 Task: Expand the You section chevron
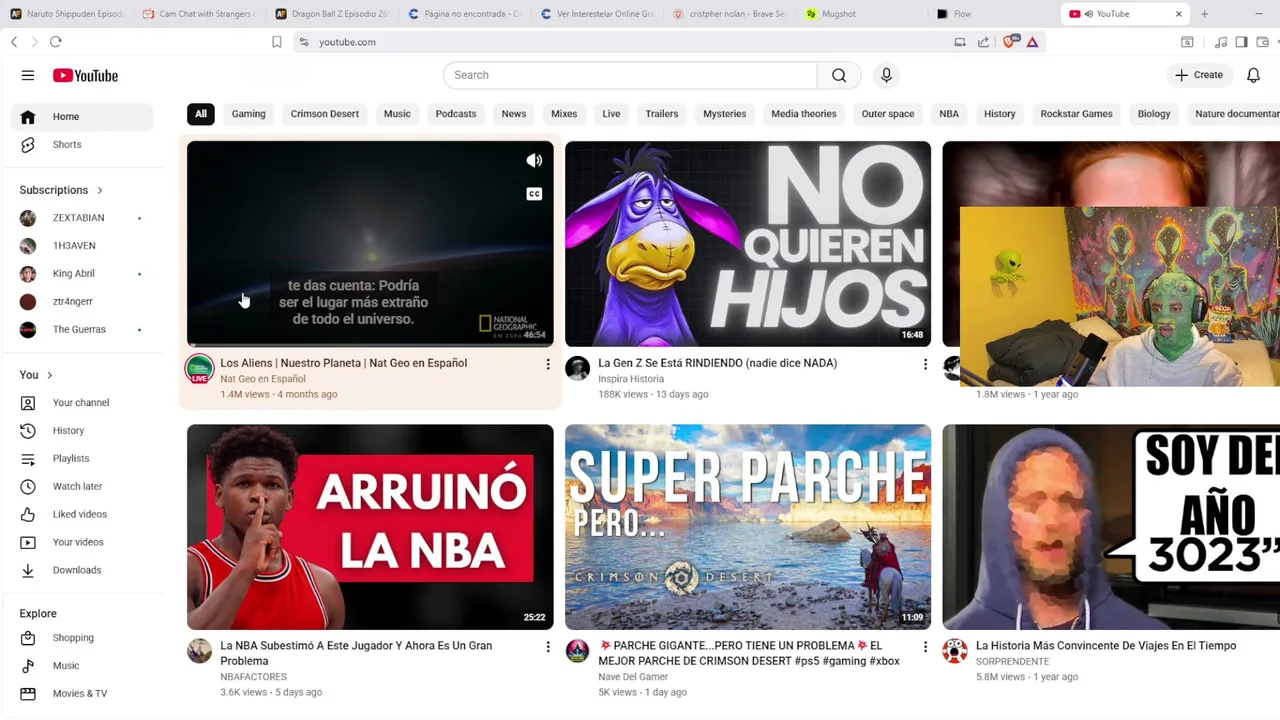click(x=49, y=375)
